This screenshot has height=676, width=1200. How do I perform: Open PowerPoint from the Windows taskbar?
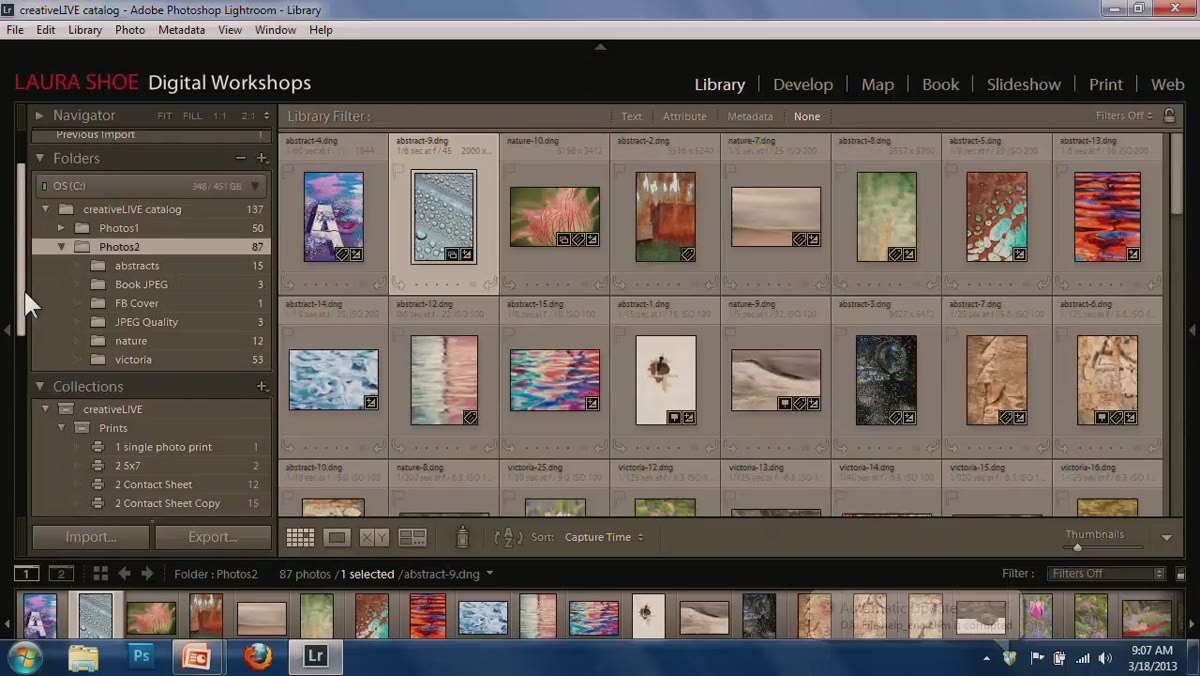(197, 656)
